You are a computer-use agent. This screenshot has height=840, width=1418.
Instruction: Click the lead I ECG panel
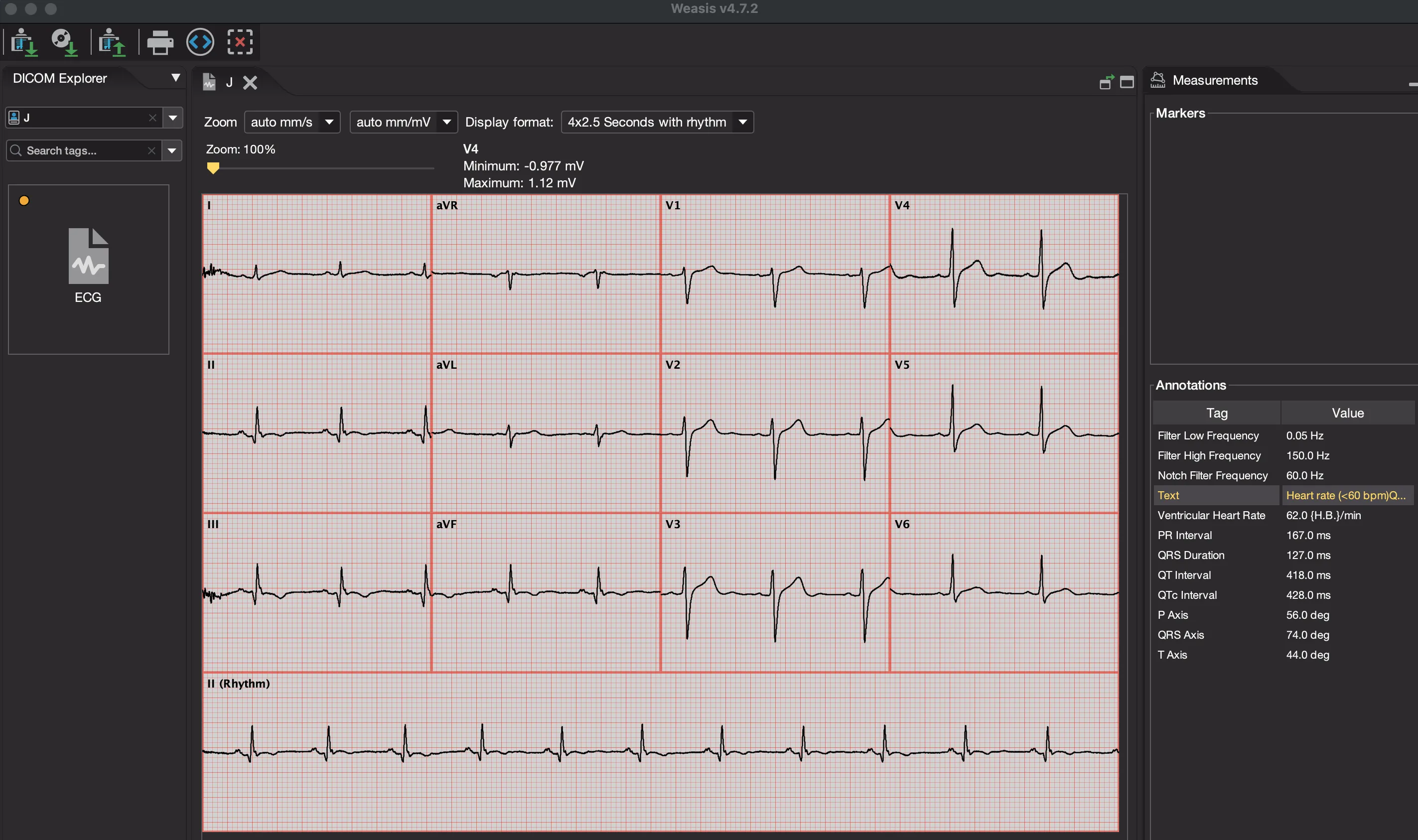[x=317, y=274]
